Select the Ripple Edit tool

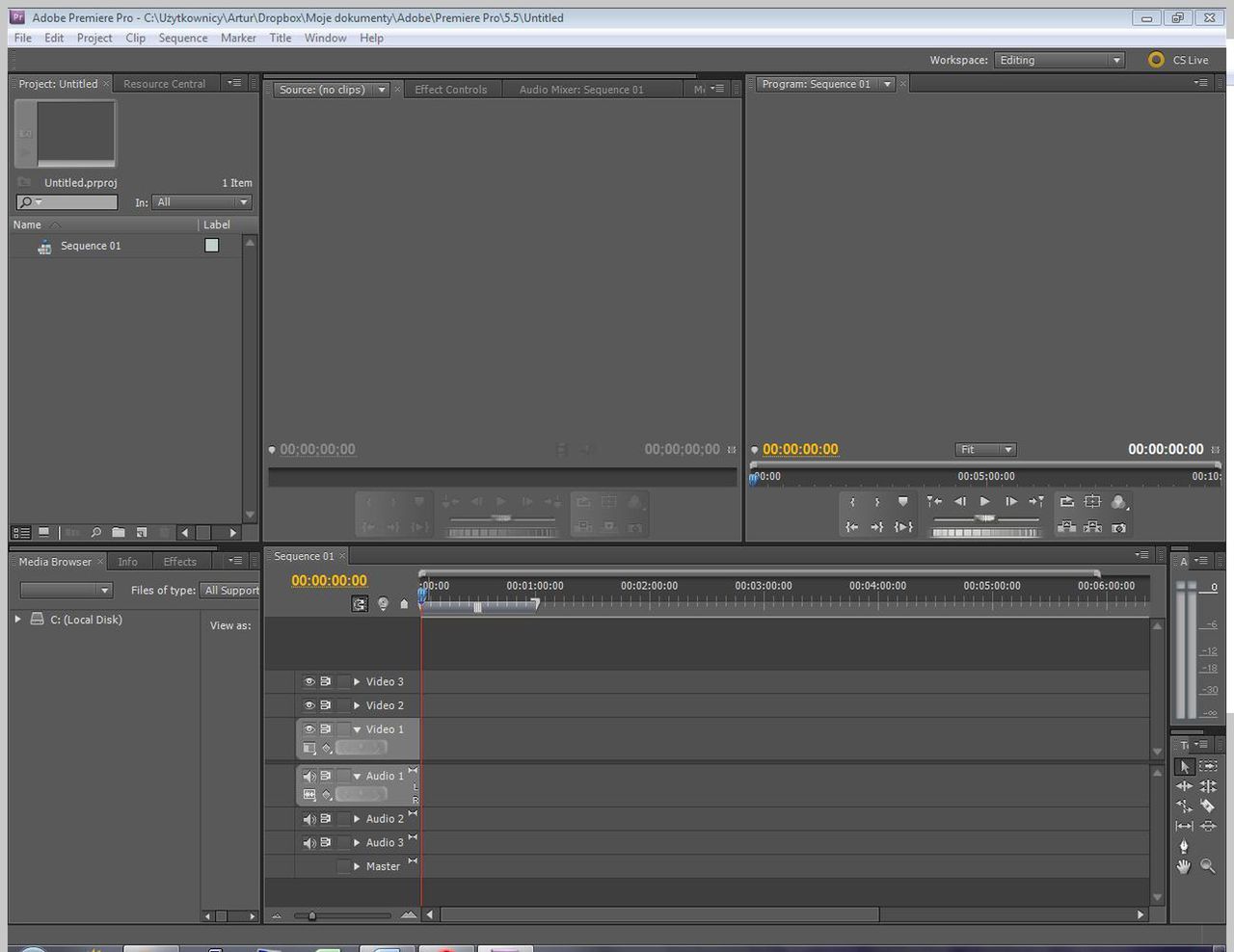pyautogui.click(x=1184, y=786)
